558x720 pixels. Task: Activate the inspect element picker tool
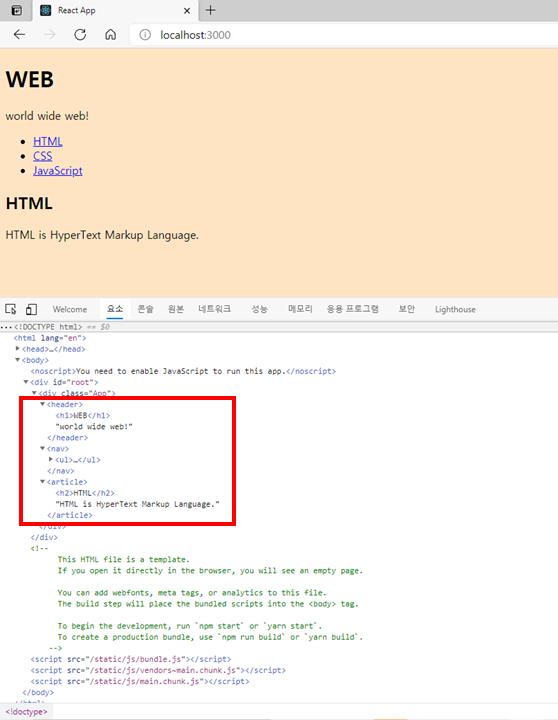coord(11,309)
